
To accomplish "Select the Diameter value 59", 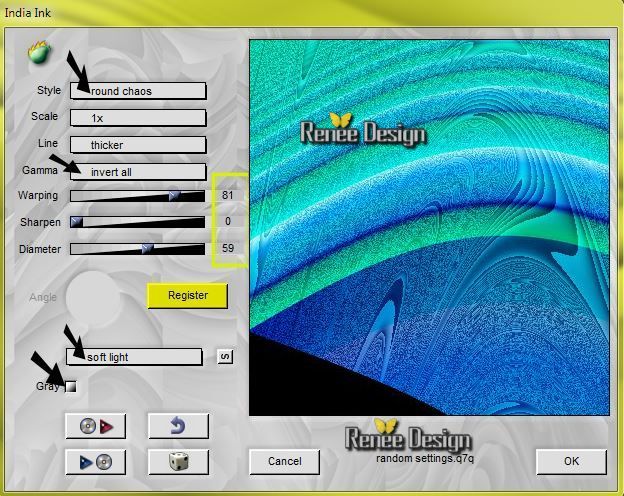I will [228, 248].
